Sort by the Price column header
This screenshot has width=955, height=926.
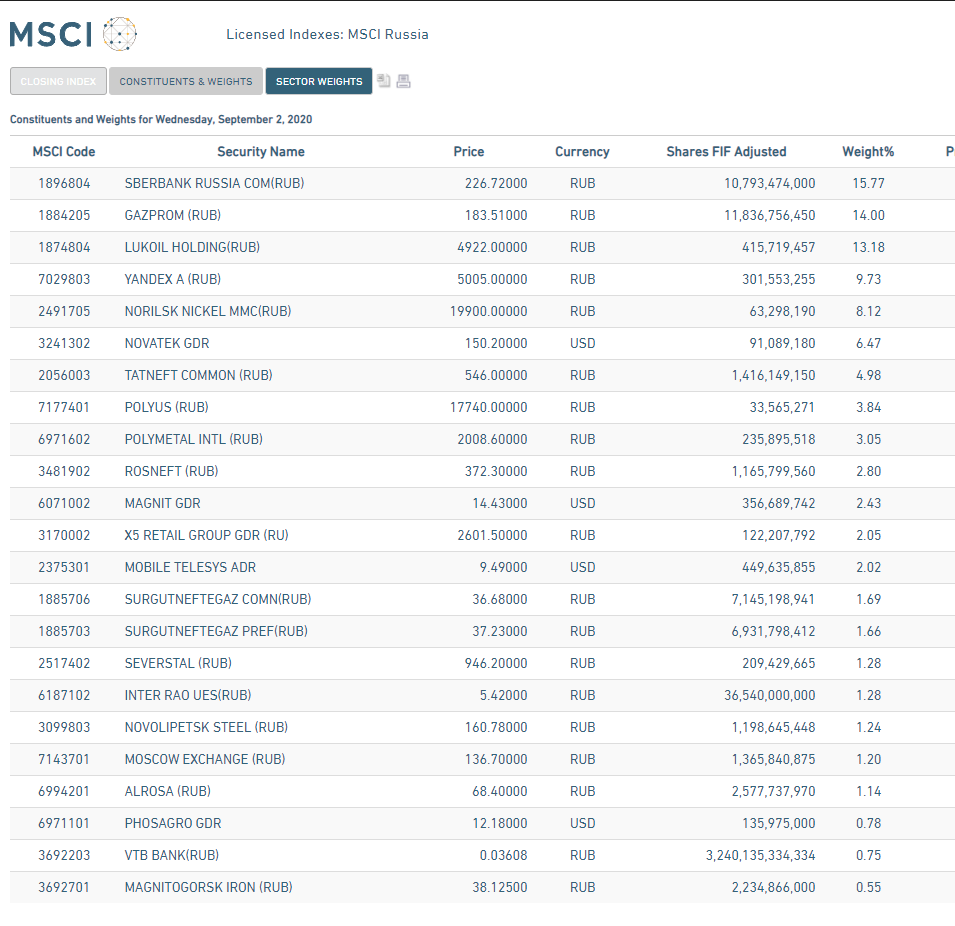point(469,151)
